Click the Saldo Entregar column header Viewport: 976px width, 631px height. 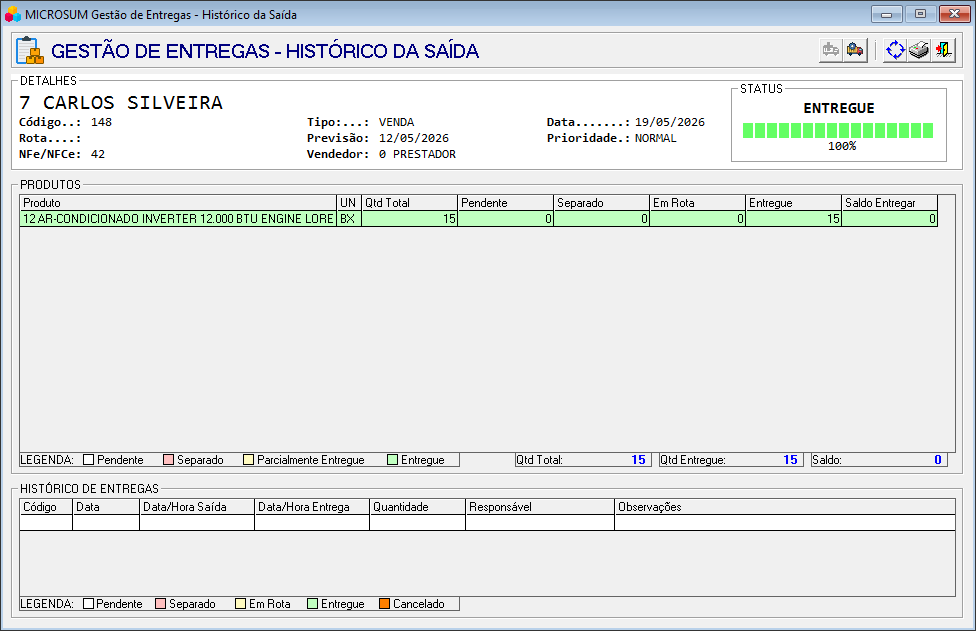tap(889, 203)
